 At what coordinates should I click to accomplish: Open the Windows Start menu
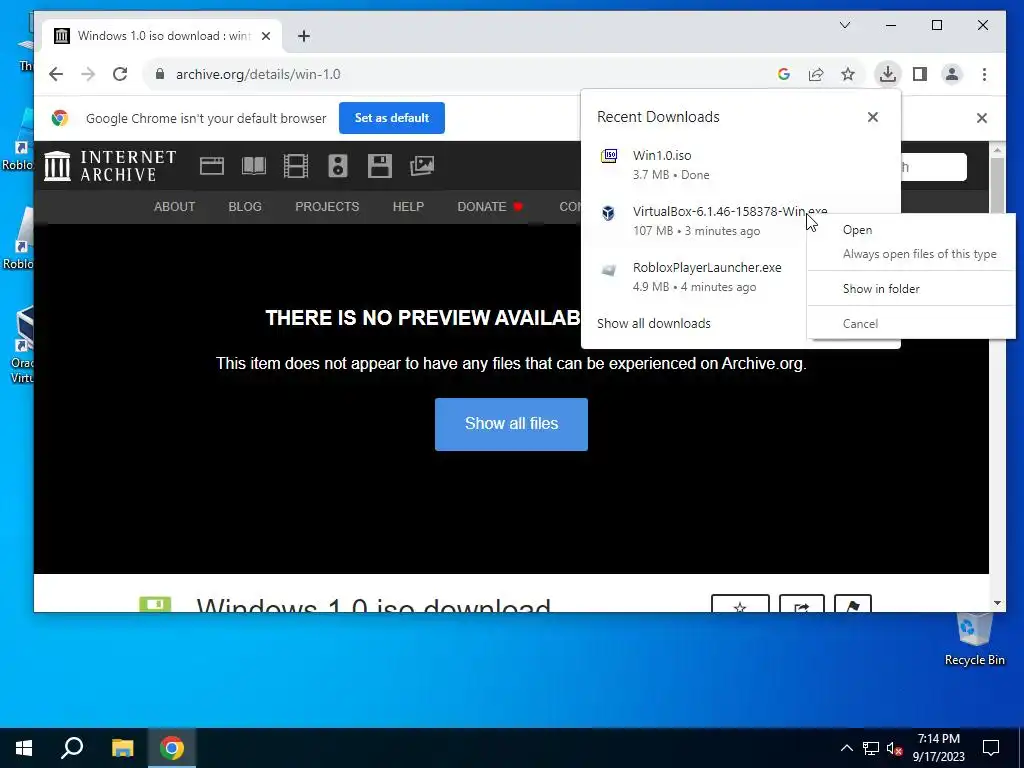click(x=24, y=748)
